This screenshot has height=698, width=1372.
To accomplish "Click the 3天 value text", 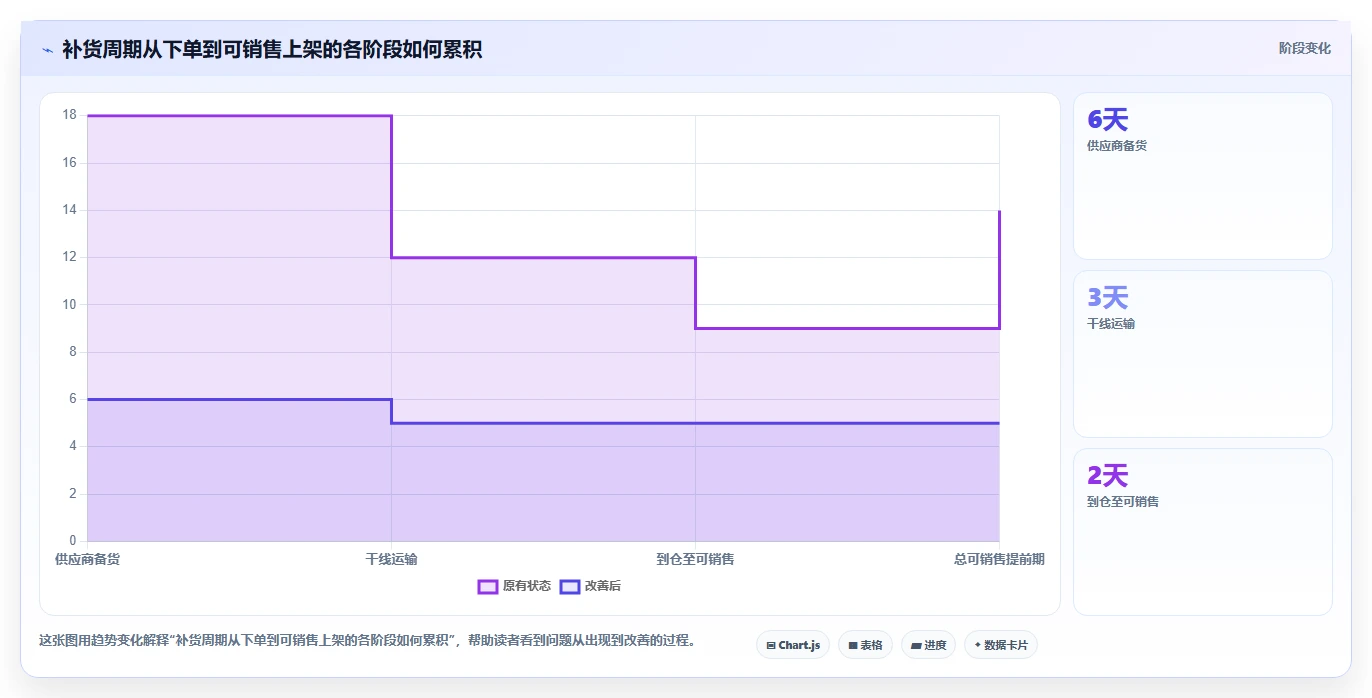I will click(x=1107, y=297).
